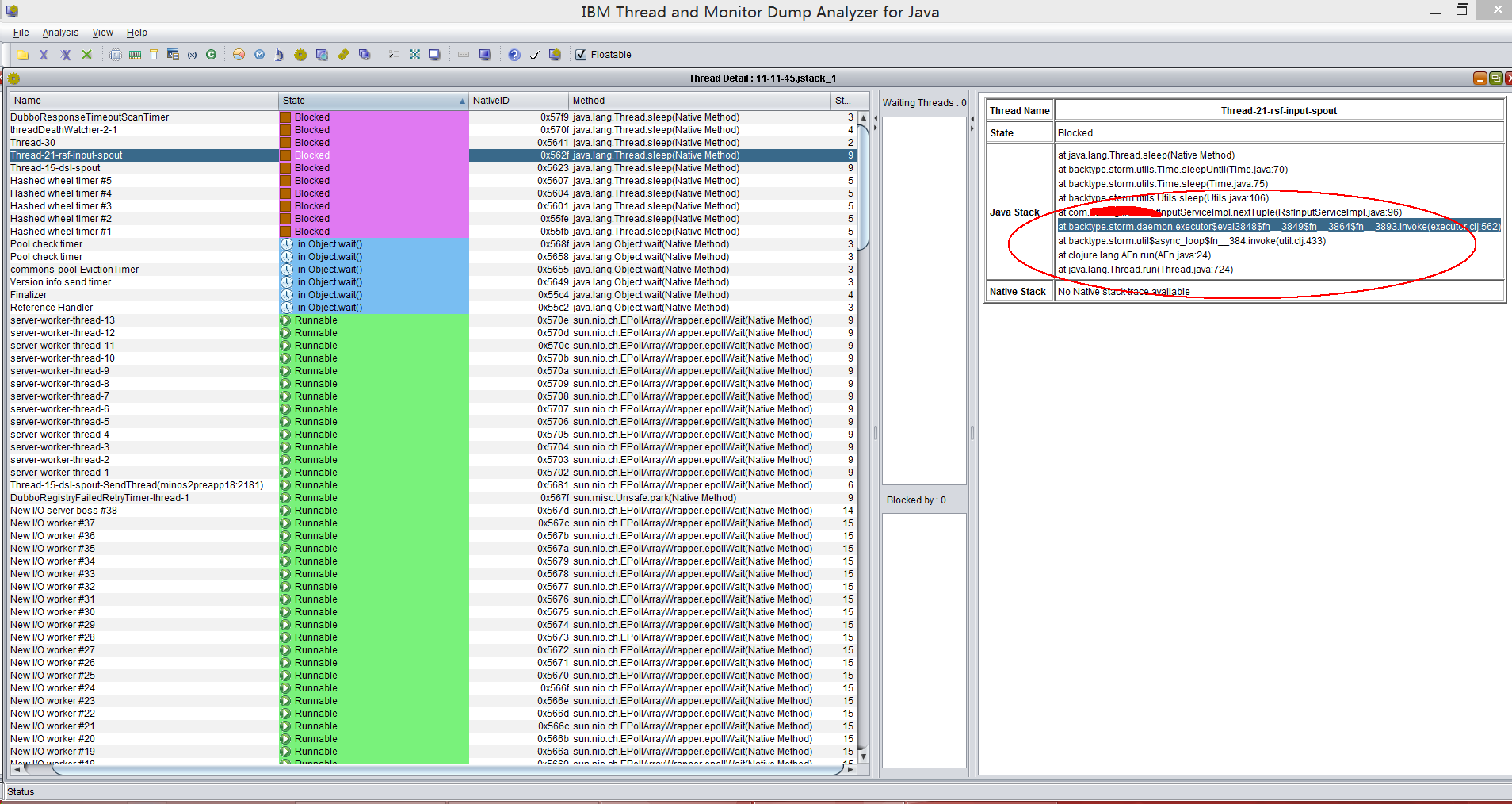1512x804 pixels.
Task: Click the Thread.run(Thread.java:724) stack line
Action: pyautogui.click(x=1145, y=270)
